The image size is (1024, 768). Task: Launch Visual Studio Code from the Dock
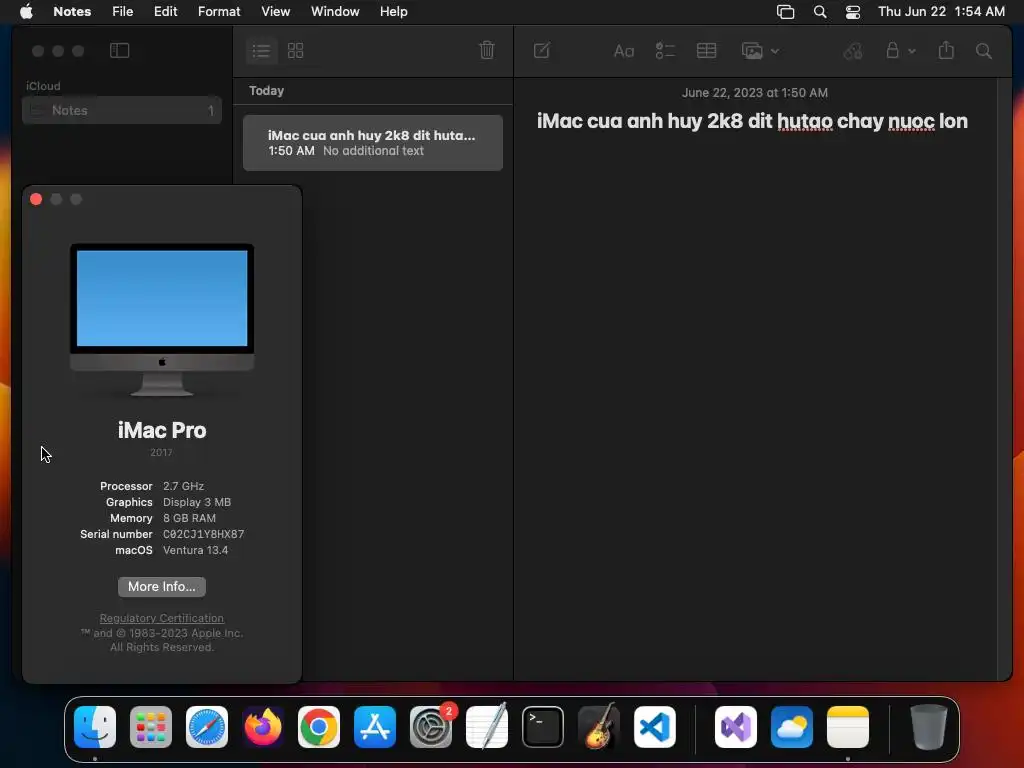point(655,727)
